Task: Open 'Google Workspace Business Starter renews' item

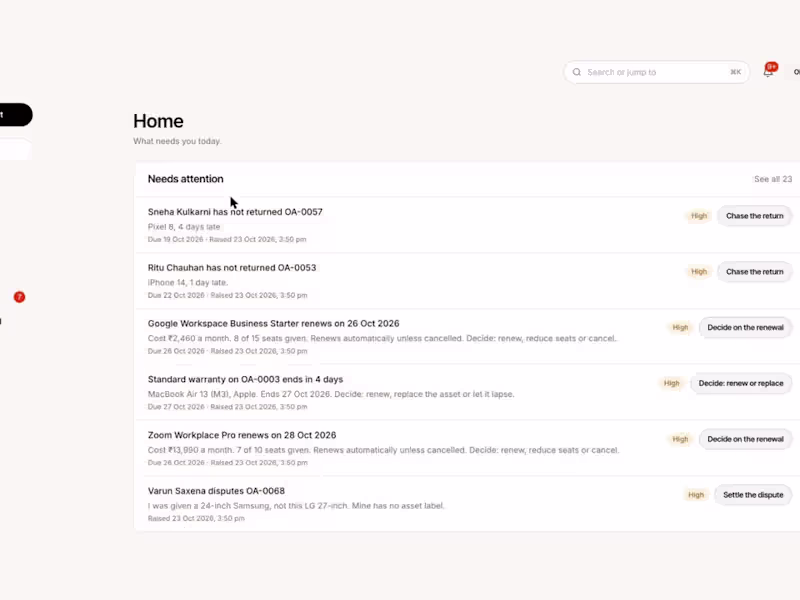Action: pyautogui.click(x=273, y=323)
